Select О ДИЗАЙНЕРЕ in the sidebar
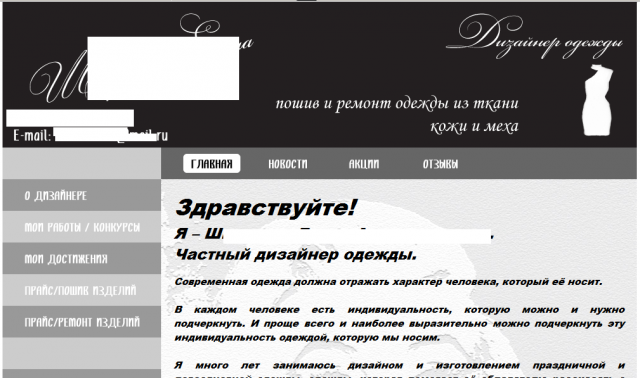Viewport: 640px width, 378px height. (x=82, y=196)
